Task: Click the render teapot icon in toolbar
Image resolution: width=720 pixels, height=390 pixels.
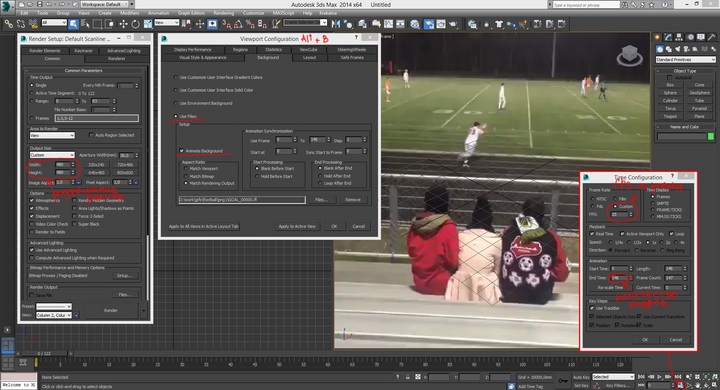Action: pos(453,24)
